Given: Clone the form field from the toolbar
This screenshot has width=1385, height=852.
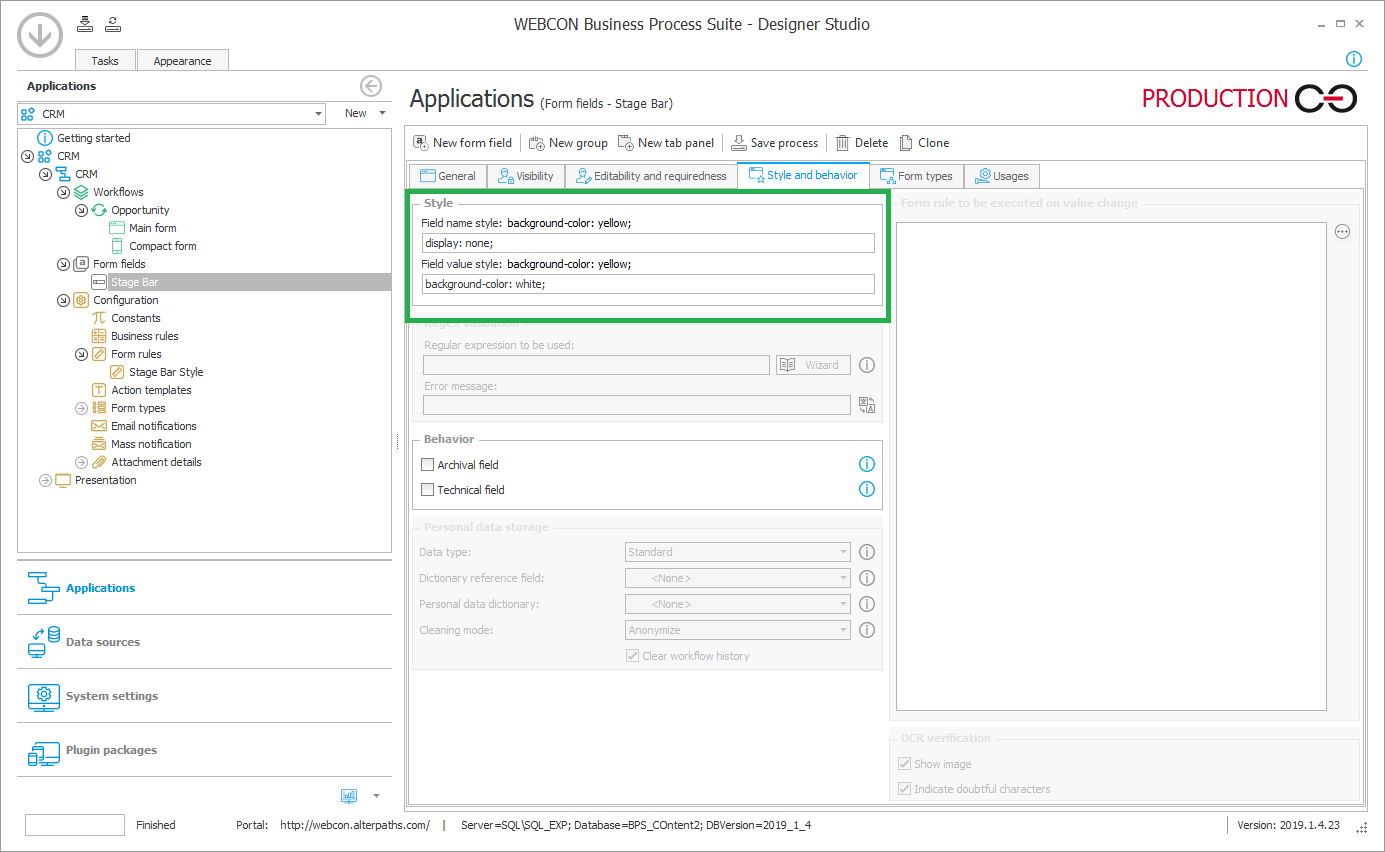Looking at the screenshot, I should coord(924,143).
